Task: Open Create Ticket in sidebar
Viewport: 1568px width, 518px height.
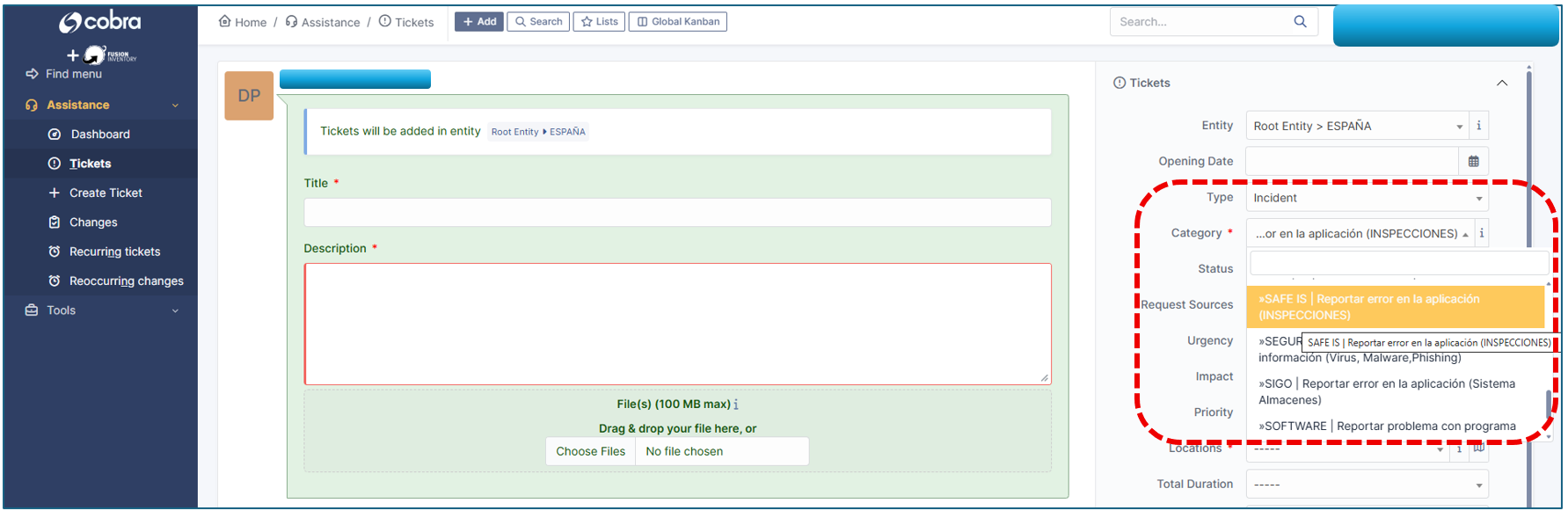Action: pyautogui.click(x=106, y=193)
